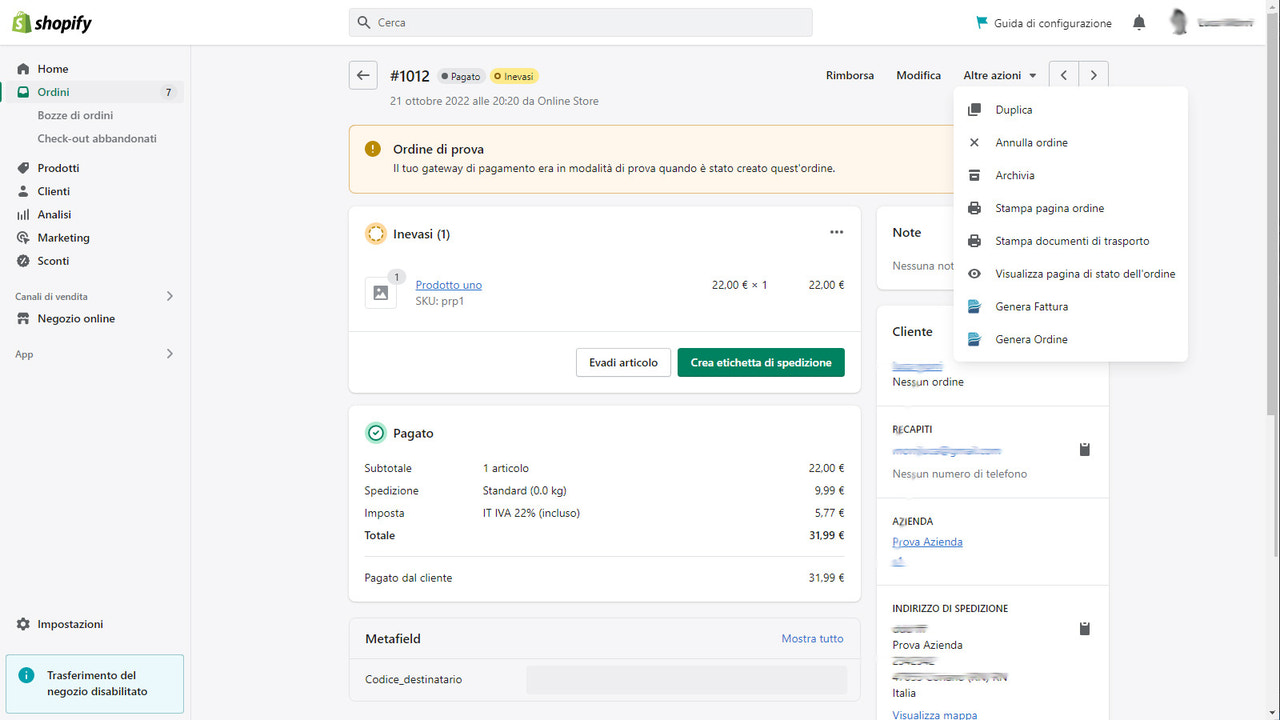Click the Ordini count badge 7

coord(168,92)
